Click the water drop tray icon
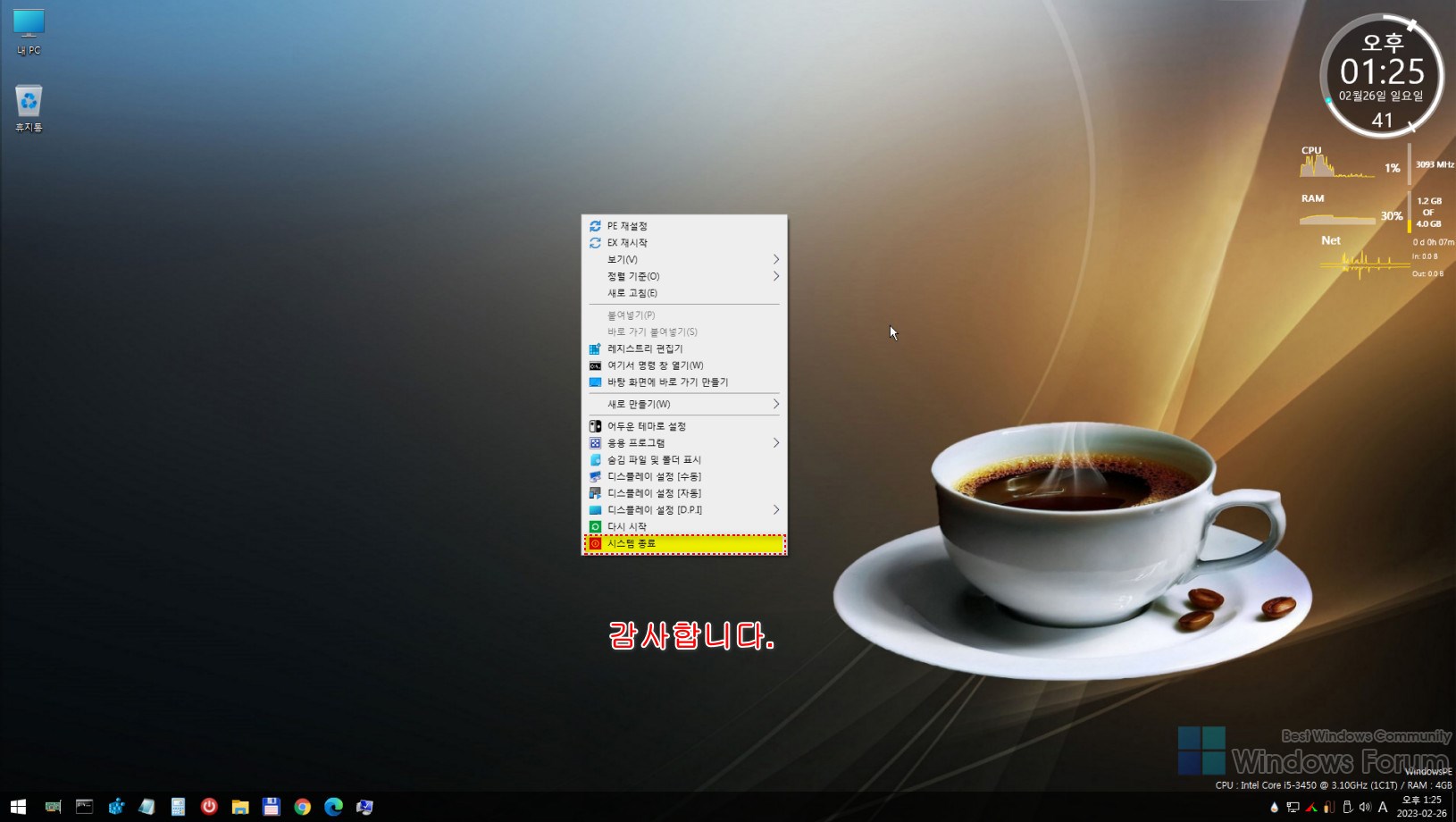 point(1275,807)
